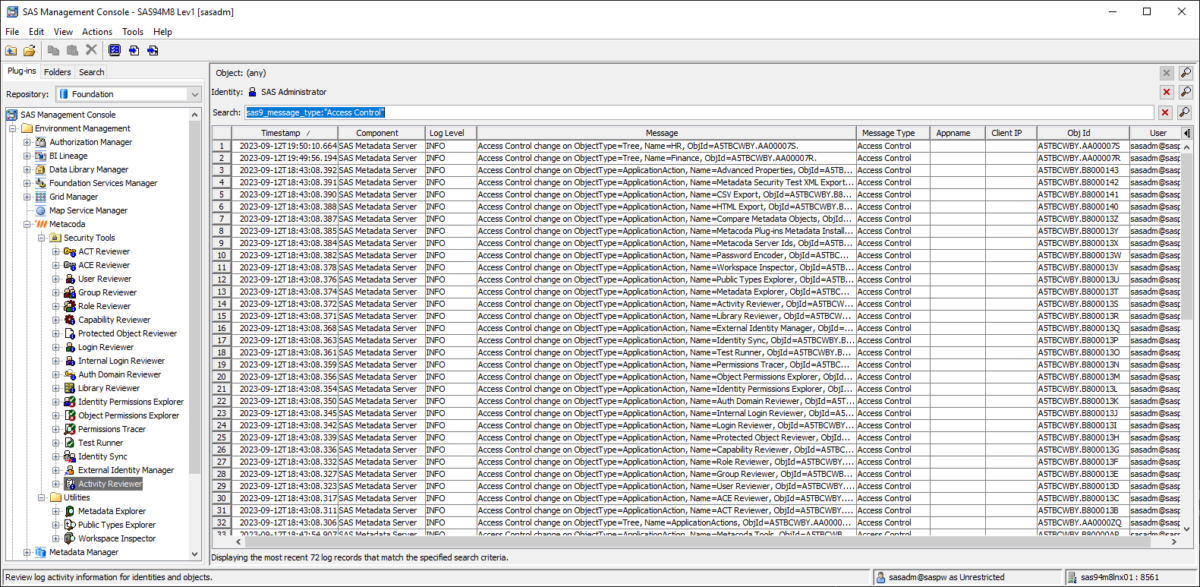Click the Log Level column header
Image resolution: width=1200 pixels, height=587 pixels.
pyautogui.click(x=446, y=133)
